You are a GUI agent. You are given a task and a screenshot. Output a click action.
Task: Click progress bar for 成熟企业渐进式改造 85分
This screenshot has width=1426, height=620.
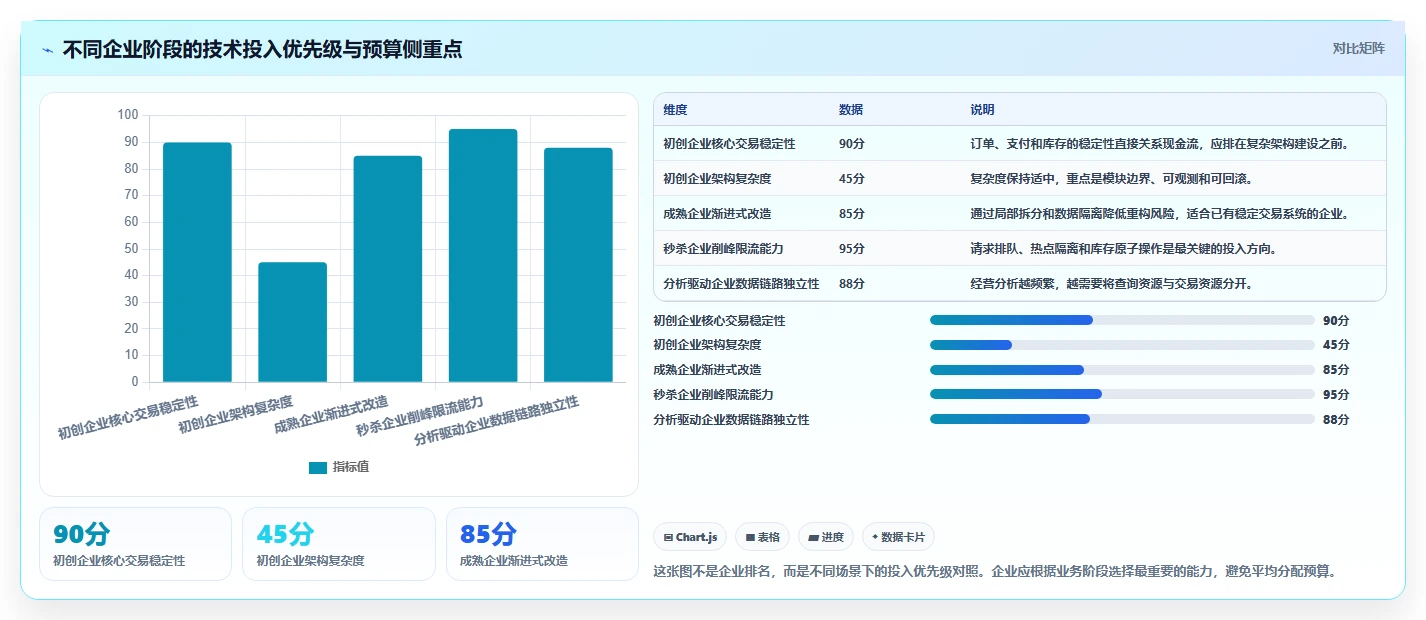1122,370
